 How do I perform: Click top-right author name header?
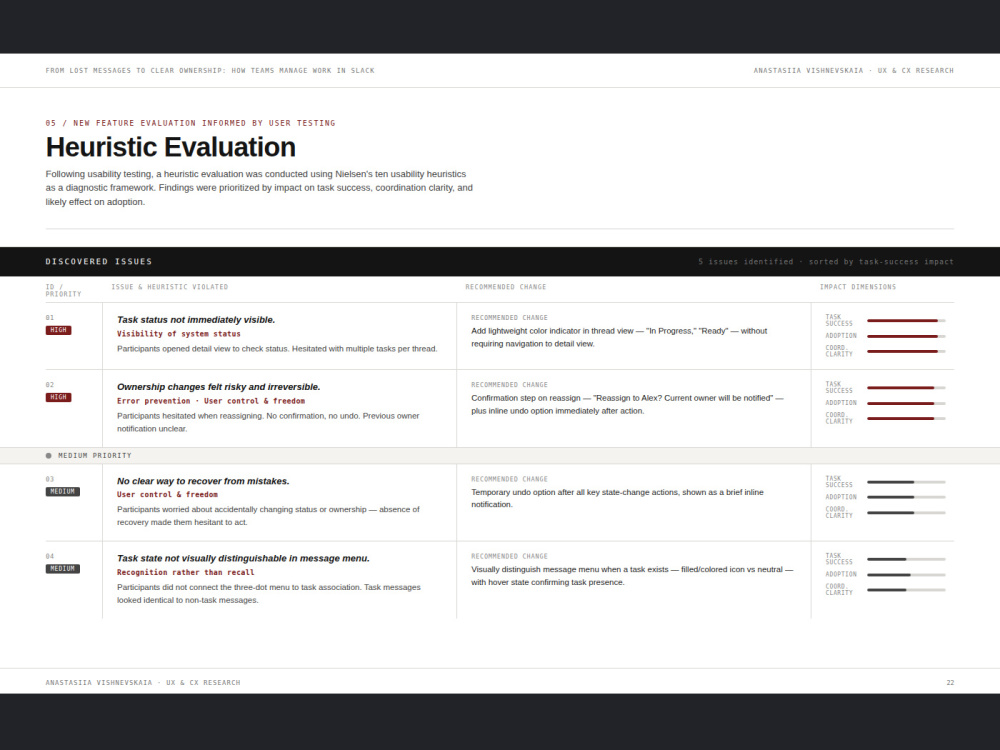point(853,71)
